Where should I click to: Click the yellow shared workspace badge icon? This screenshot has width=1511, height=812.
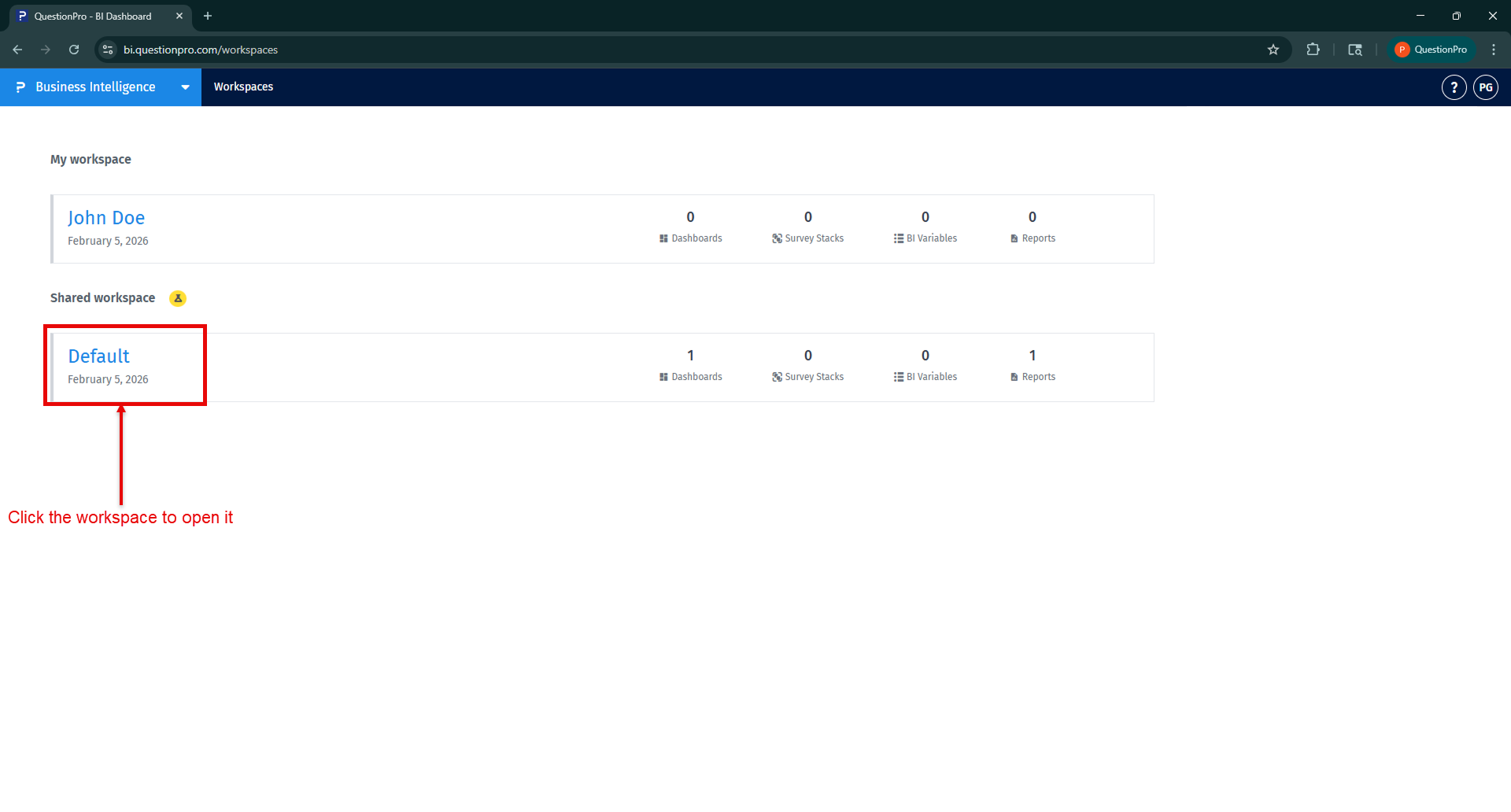coord(178,298)
